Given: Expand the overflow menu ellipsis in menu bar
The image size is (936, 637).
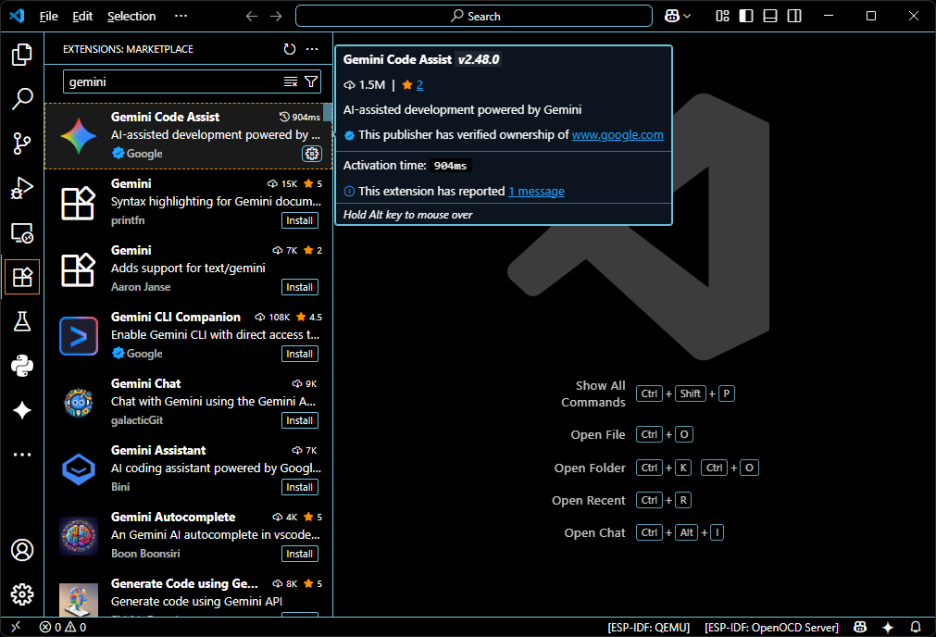Looking at the screenshot, I should coord(181,16).
